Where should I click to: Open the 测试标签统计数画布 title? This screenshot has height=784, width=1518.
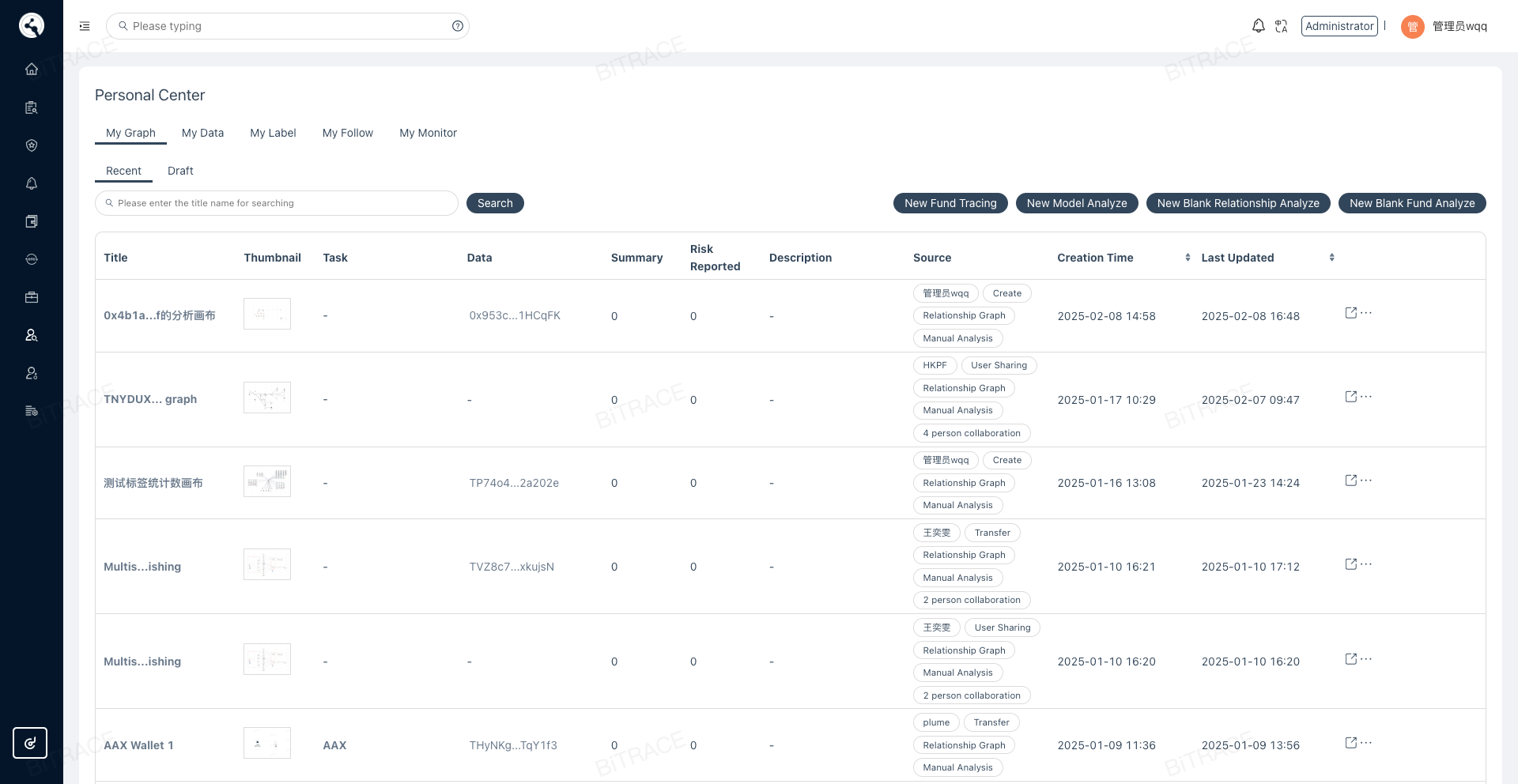click(153, 483)
